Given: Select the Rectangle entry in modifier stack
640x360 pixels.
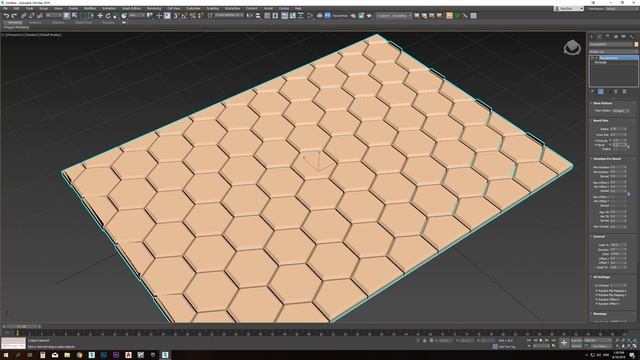Looking at the screenshot, I should pyautogui.click(x=601, y=62).
